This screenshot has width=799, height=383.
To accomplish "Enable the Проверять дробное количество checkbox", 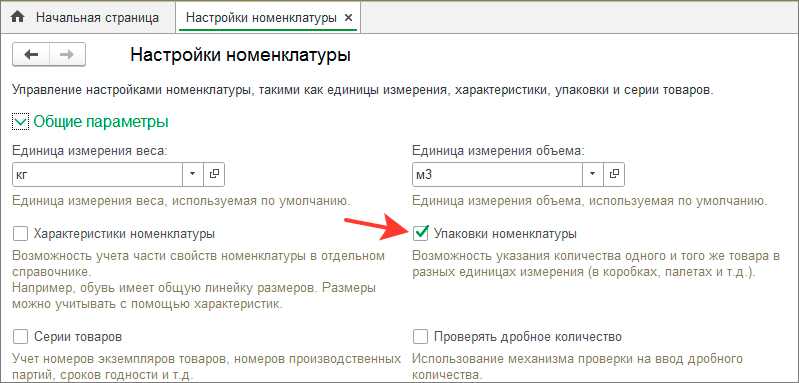I will [x=421, y=337].
